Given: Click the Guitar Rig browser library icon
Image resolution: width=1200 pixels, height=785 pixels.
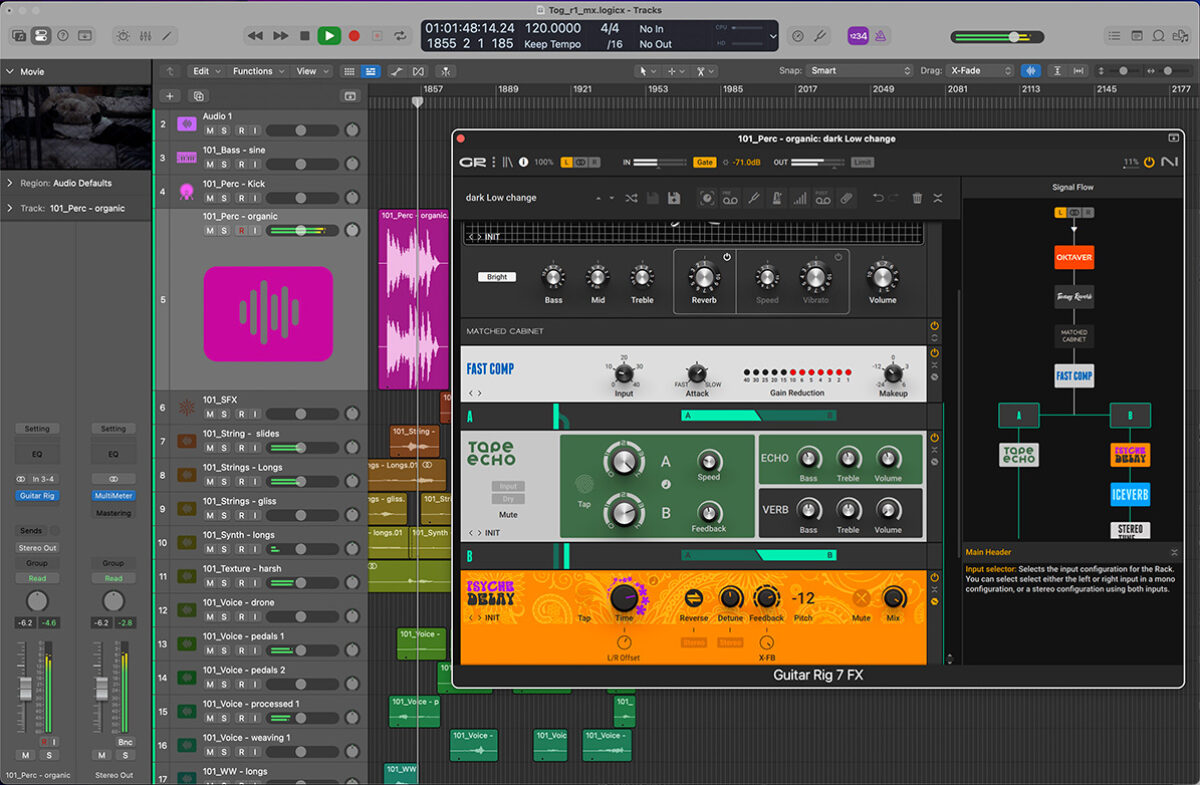Looking at the screenshot, I should (507, 162).
